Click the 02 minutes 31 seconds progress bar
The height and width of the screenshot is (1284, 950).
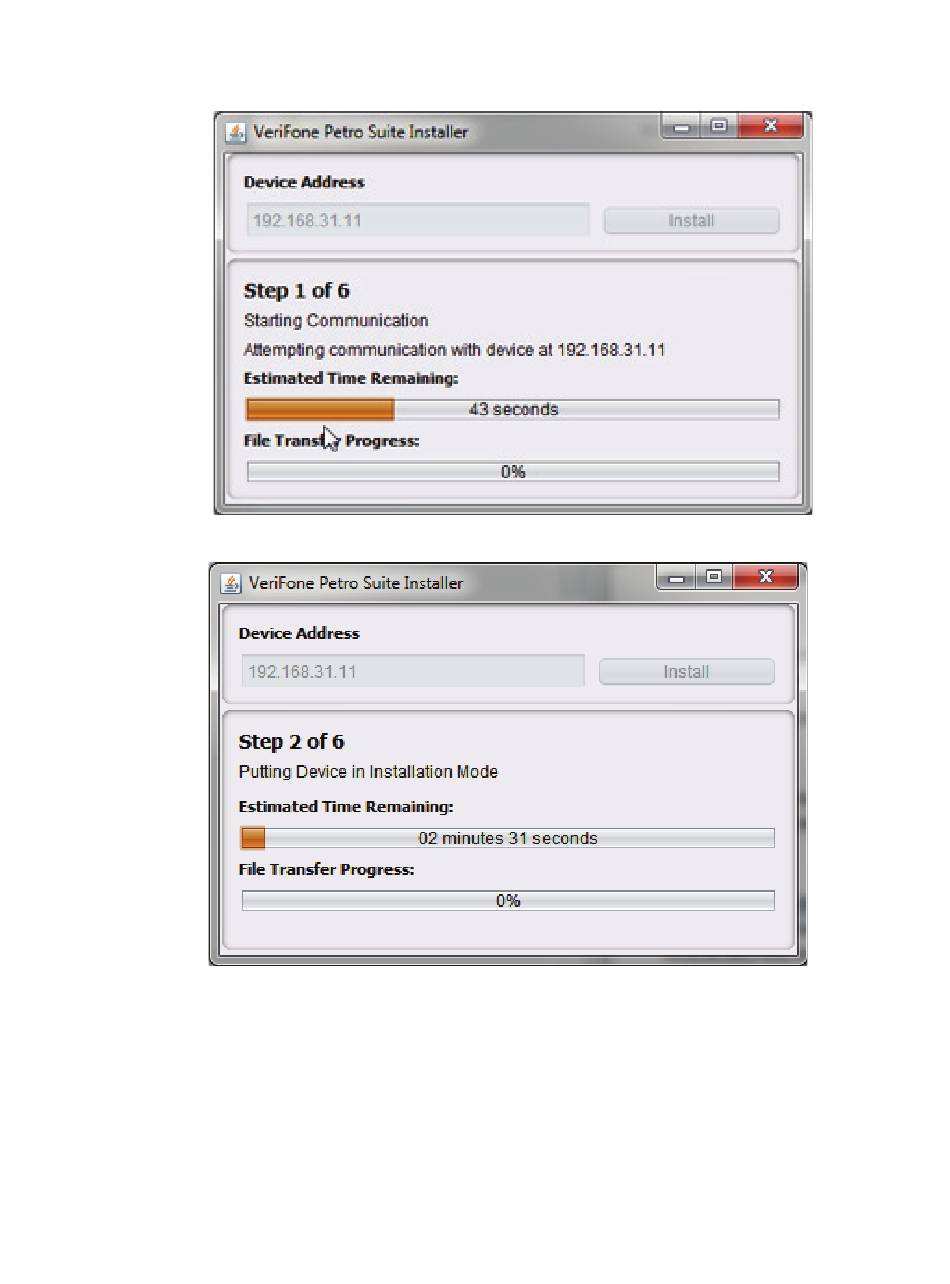(508, 838)
